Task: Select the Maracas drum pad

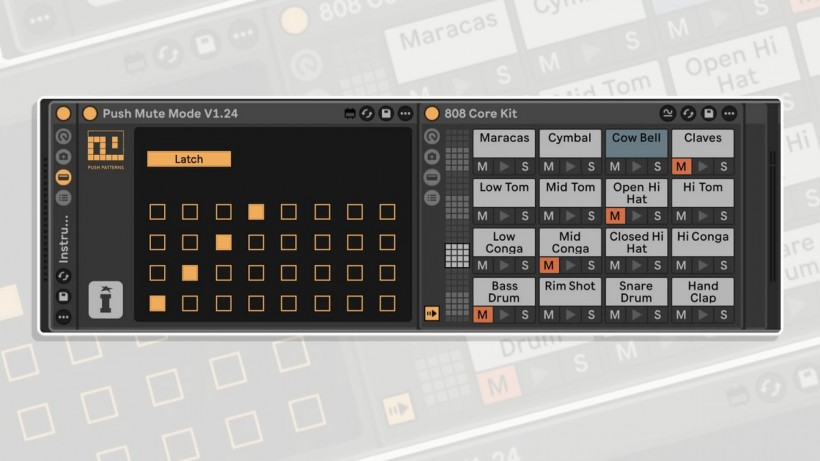Action: (x=504, y=143)
